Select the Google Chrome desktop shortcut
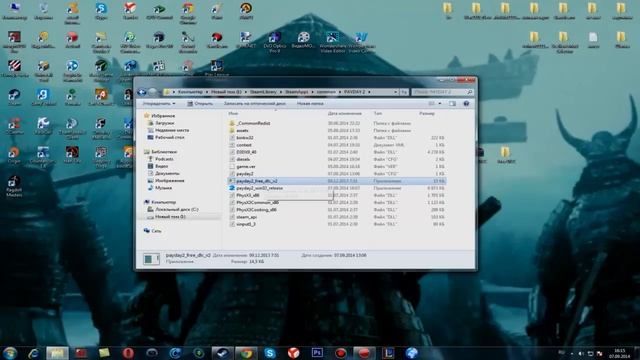 (188, 13)
